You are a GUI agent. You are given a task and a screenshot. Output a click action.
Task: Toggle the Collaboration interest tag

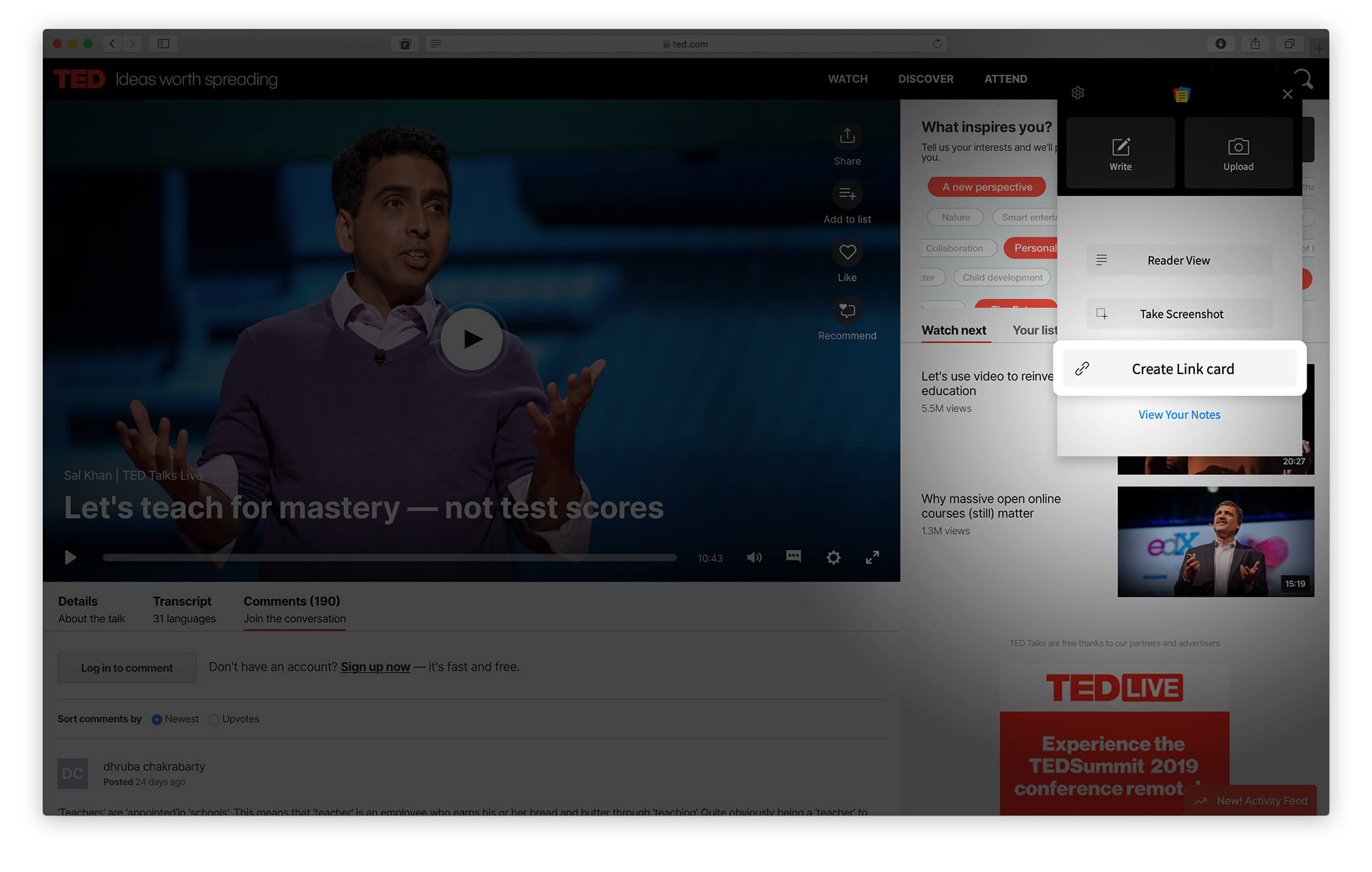958,249
